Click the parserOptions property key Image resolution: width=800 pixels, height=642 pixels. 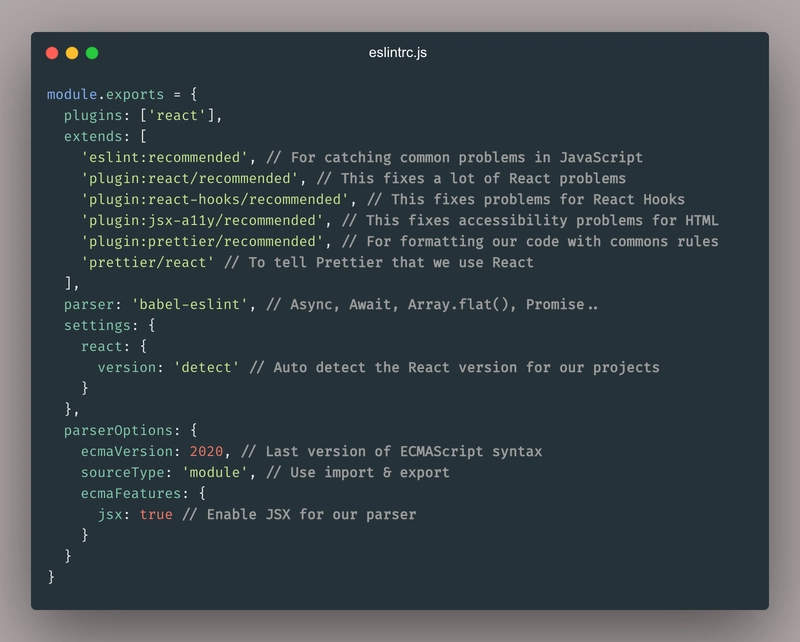[x=118, y=430]
